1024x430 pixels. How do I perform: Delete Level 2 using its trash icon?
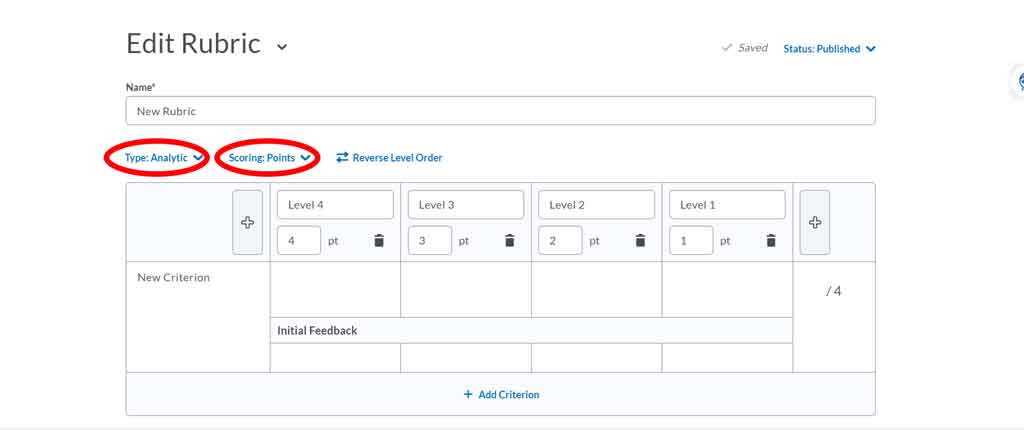pos(640,241)
